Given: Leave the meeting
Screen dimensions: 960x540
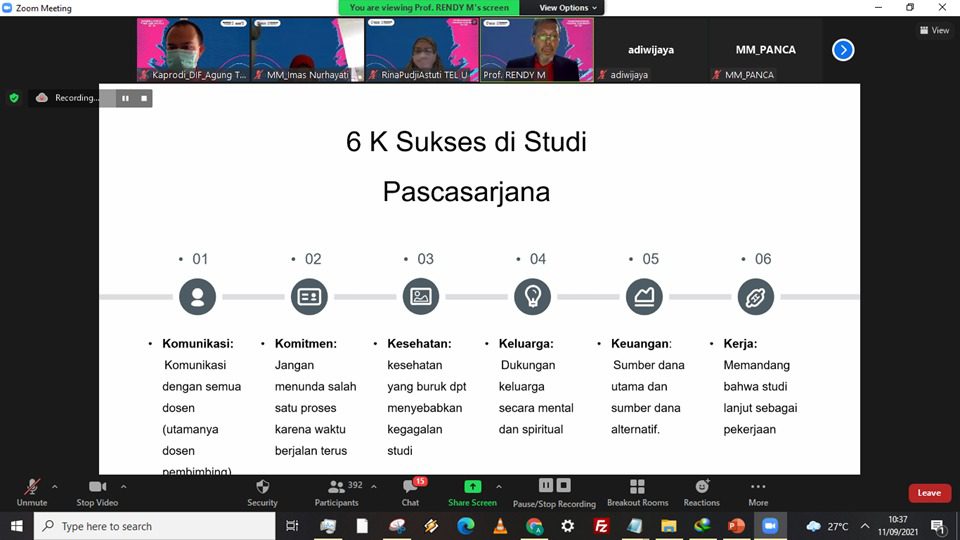Looking at the screenshot, I should tap(929, 493).
